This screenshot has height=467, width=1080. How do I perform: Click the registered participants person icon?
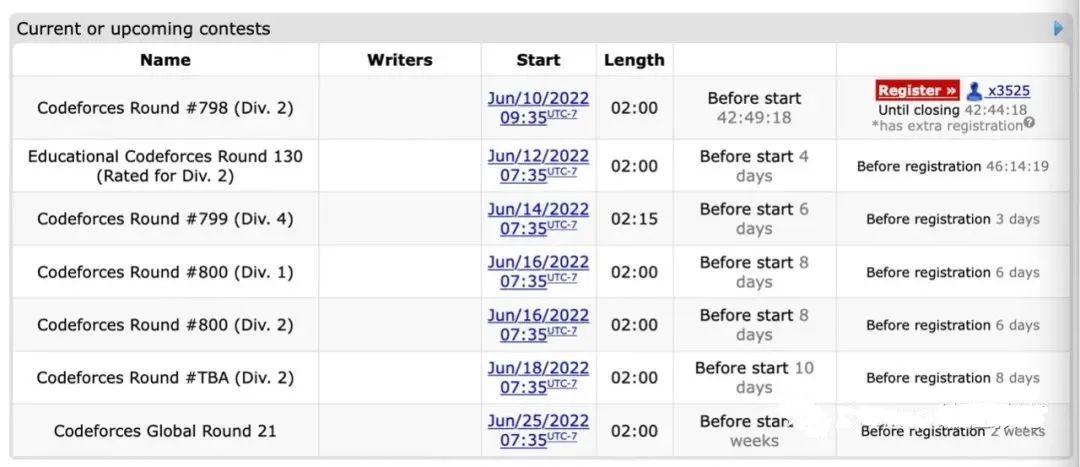974,91
